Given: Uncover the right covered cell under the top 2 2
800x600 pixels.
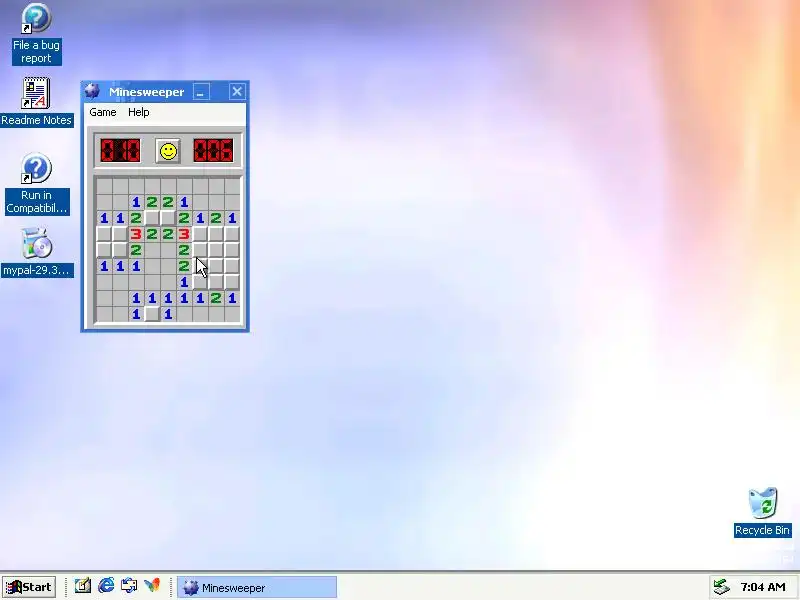Looking at the screenshot, I should pyautogui.click(x=168, y=218).
